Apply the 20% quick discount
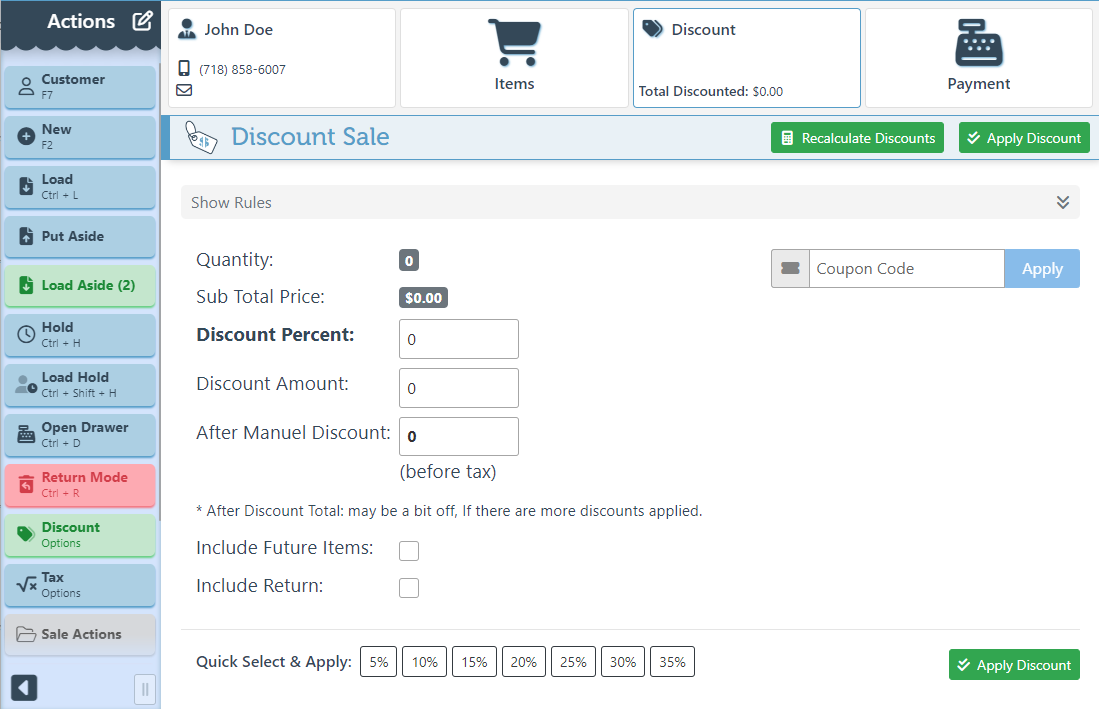This screenshot has height=709, width=1099. (x=523, y=662)
